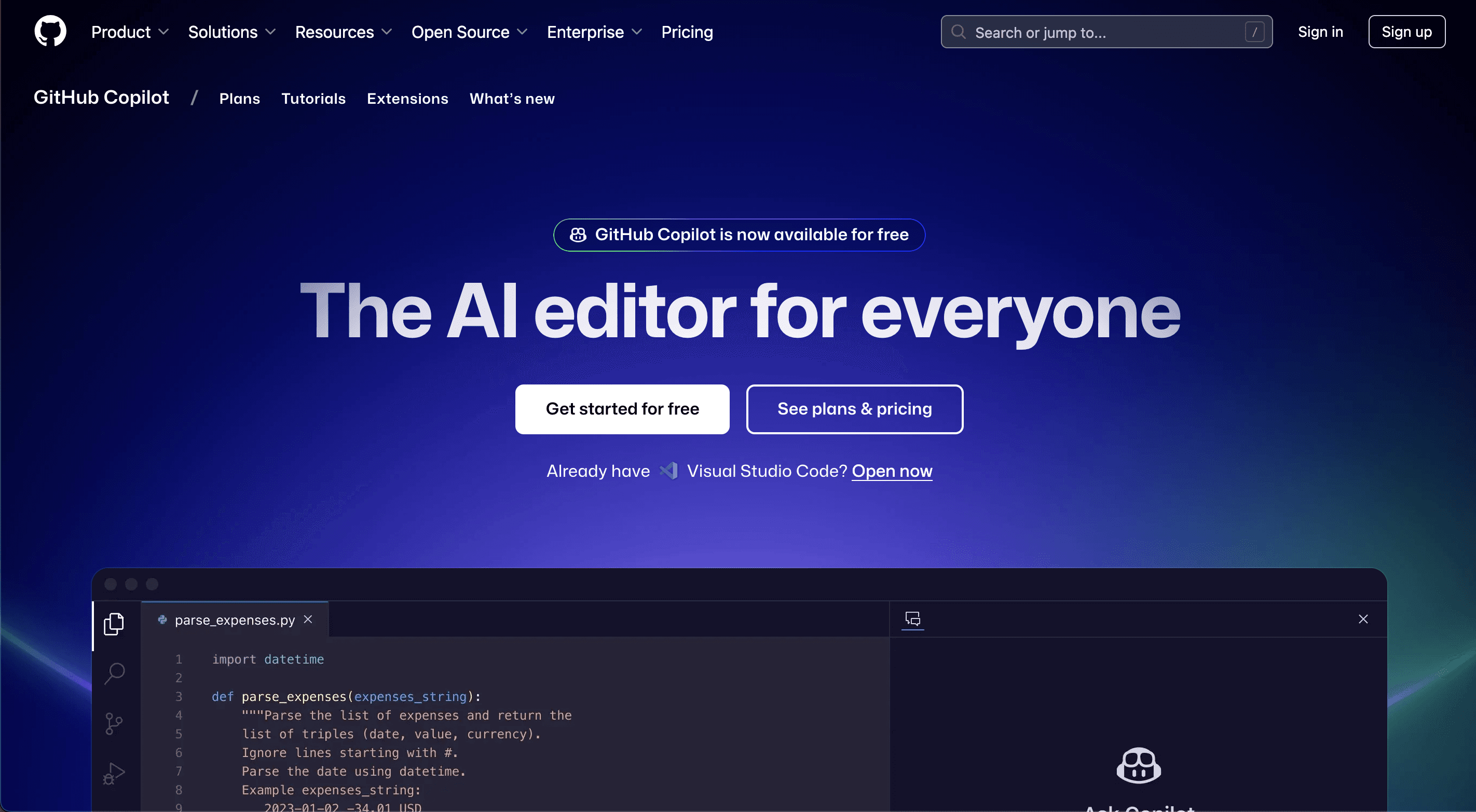View the What's new page
Screen dimensions: 1476x812
(512, 99)
